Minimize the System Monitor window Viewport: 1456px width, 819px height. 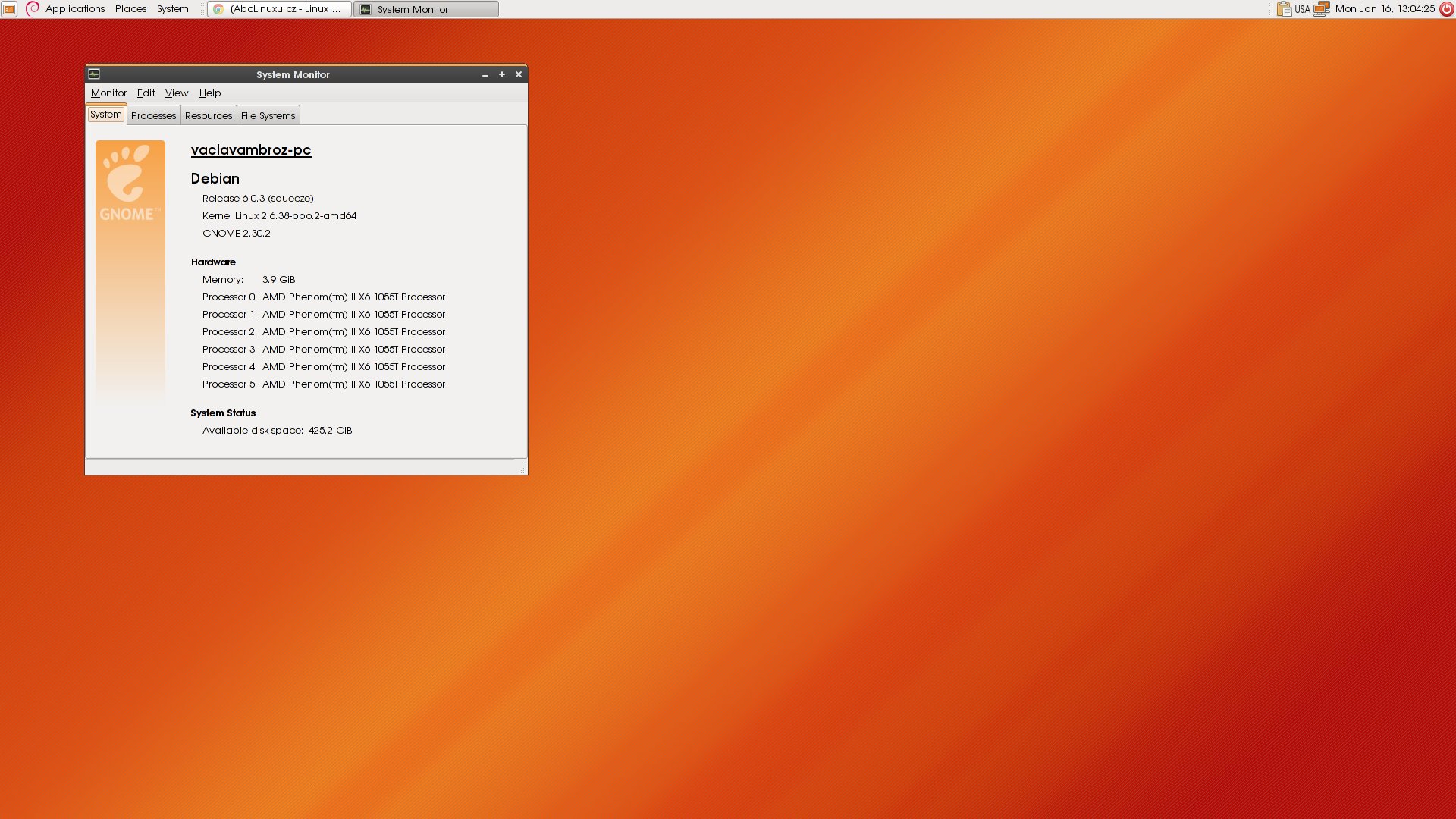tap(485, 74)
